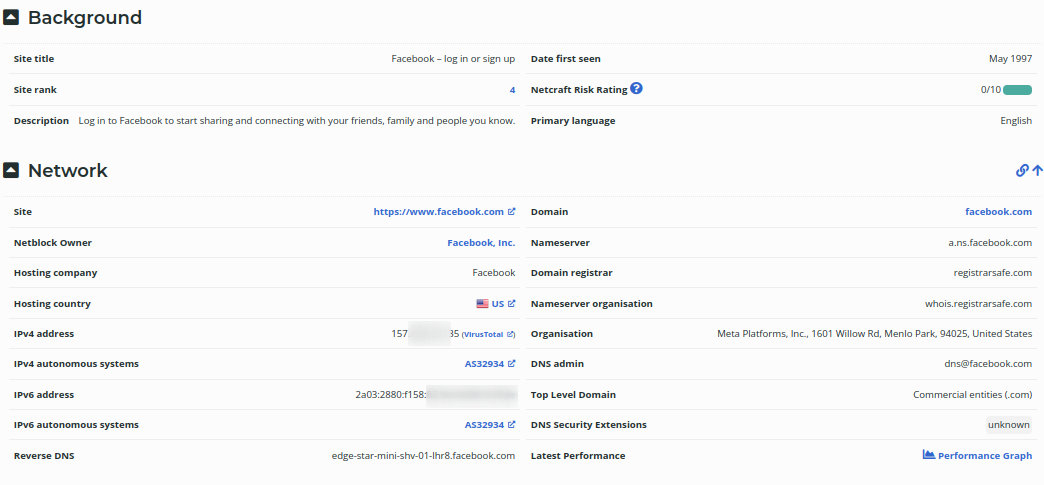The image size is (1044, 485).
Task: Click the external link icon beside the site URL
Action: pos(512,212)
